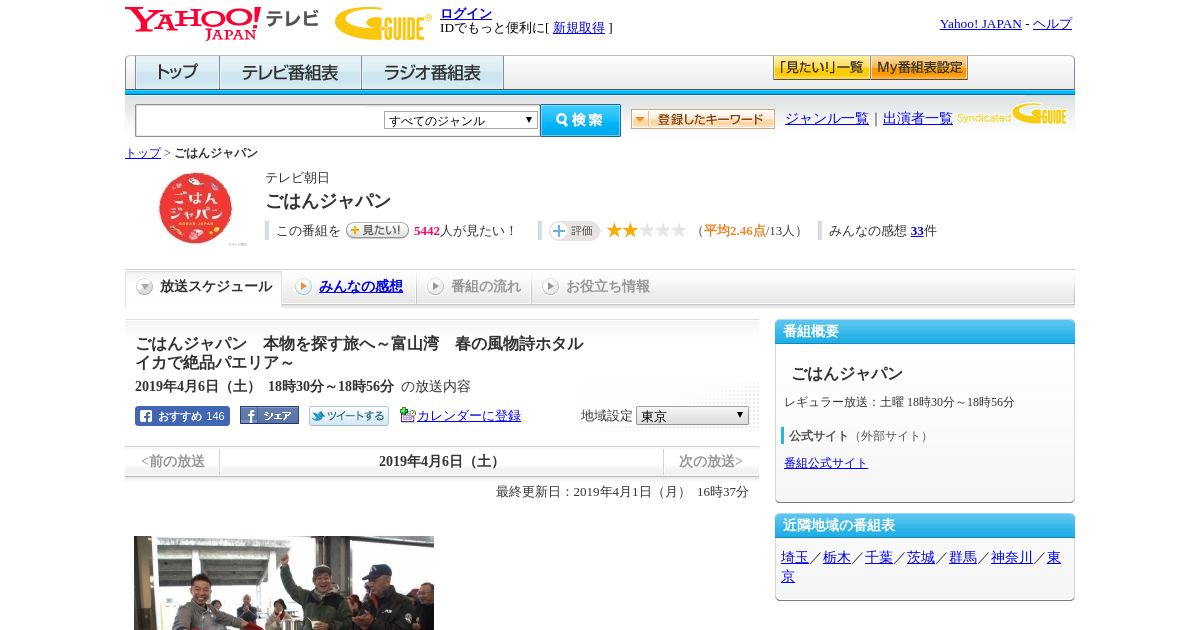Click the 千葉 region link
The height and width of the screenshot is (630, 1200).
(x=879, y=558)
